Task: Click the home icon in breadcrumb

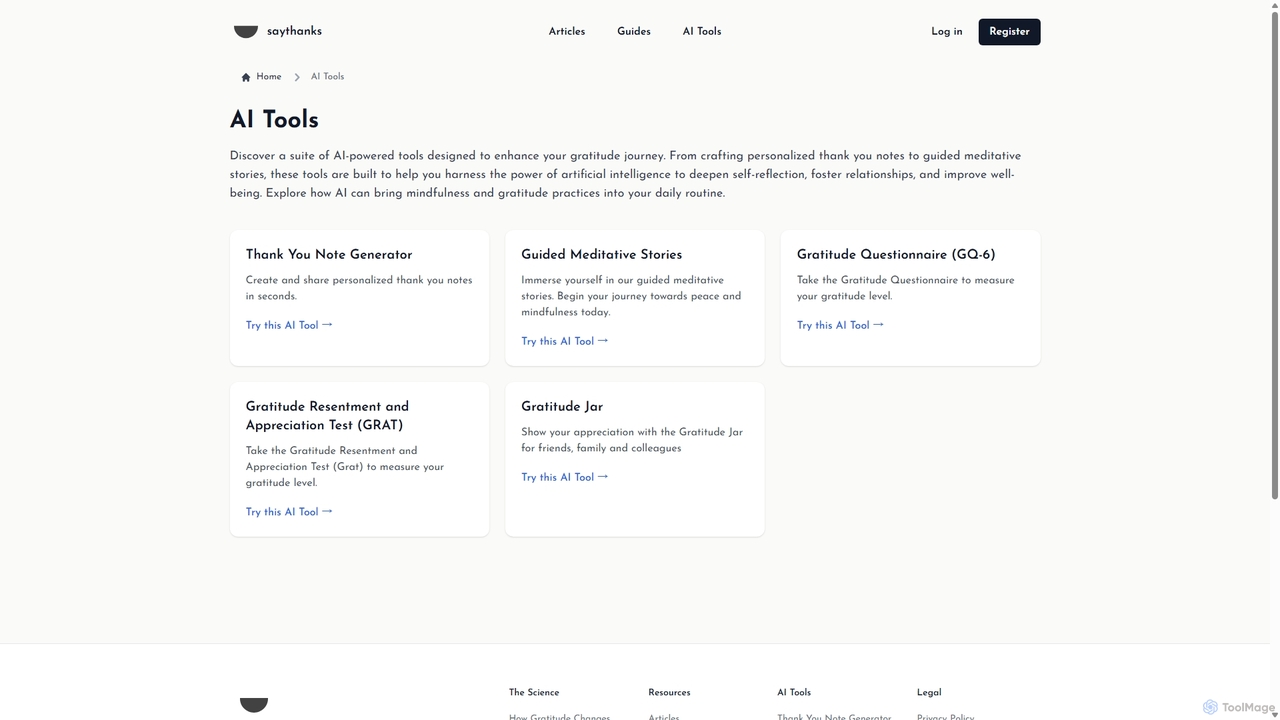Action: click(246, 77)
